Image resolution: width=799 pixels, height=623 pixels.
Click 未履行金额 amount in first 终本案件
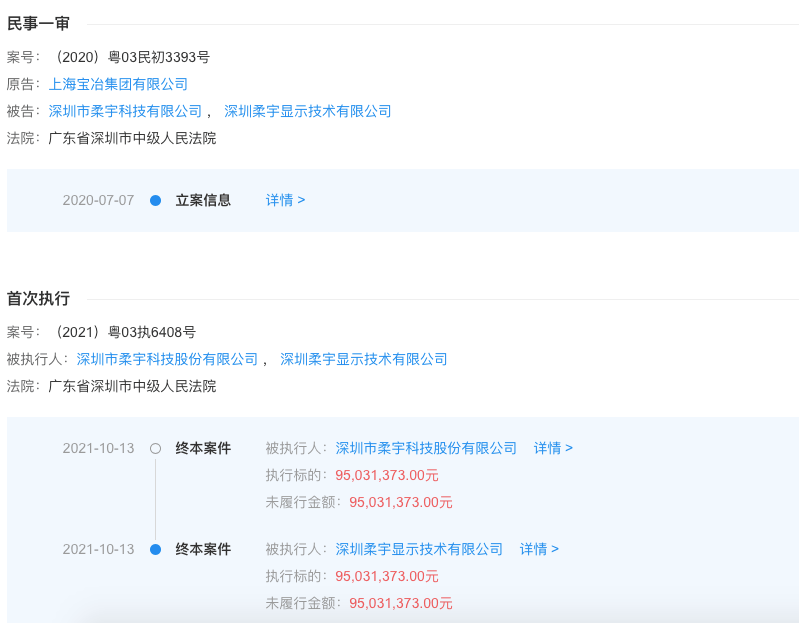[401, 502]
